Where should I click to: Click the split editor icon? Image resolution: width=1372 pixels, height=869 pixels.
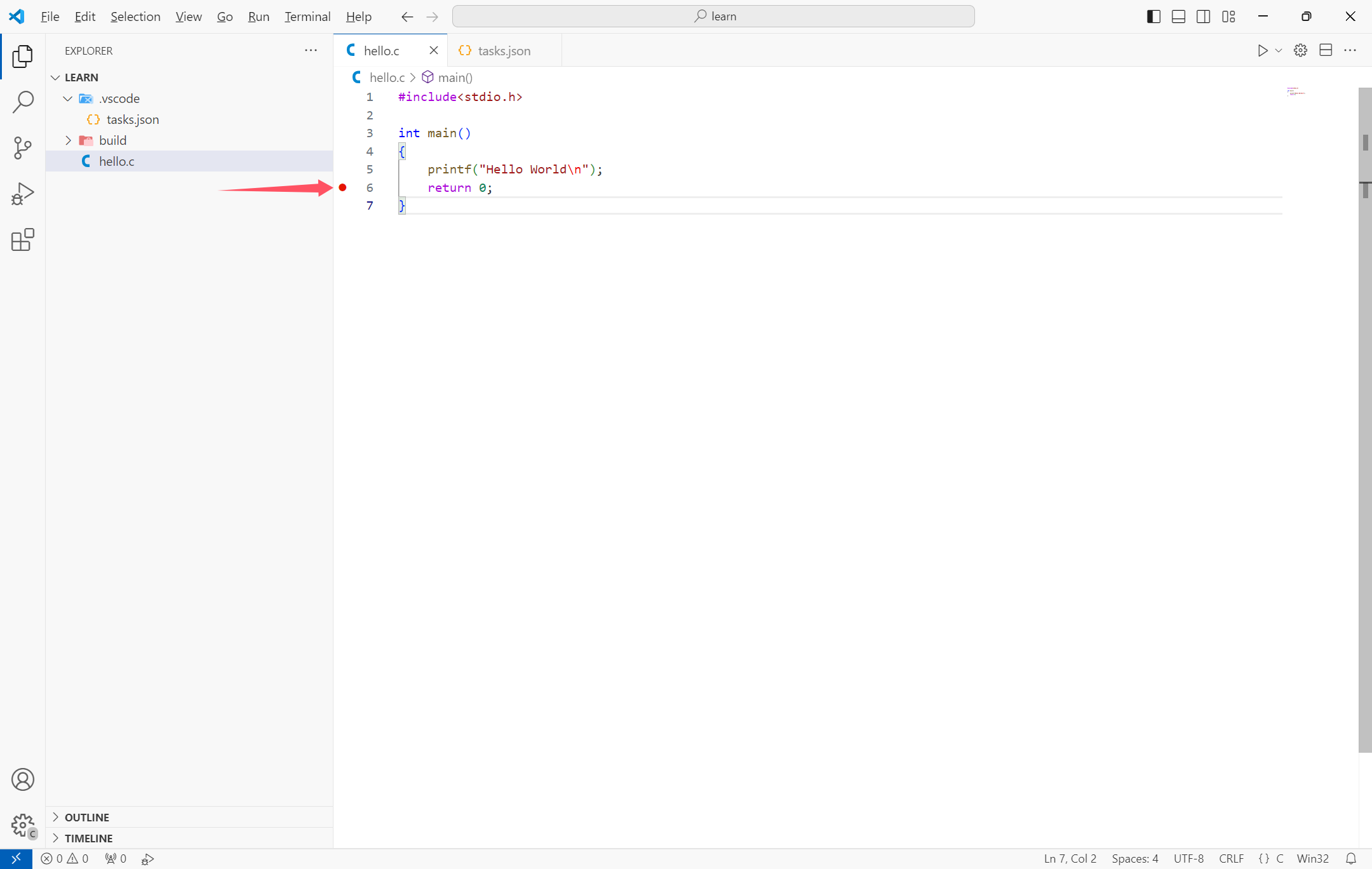1326,51
